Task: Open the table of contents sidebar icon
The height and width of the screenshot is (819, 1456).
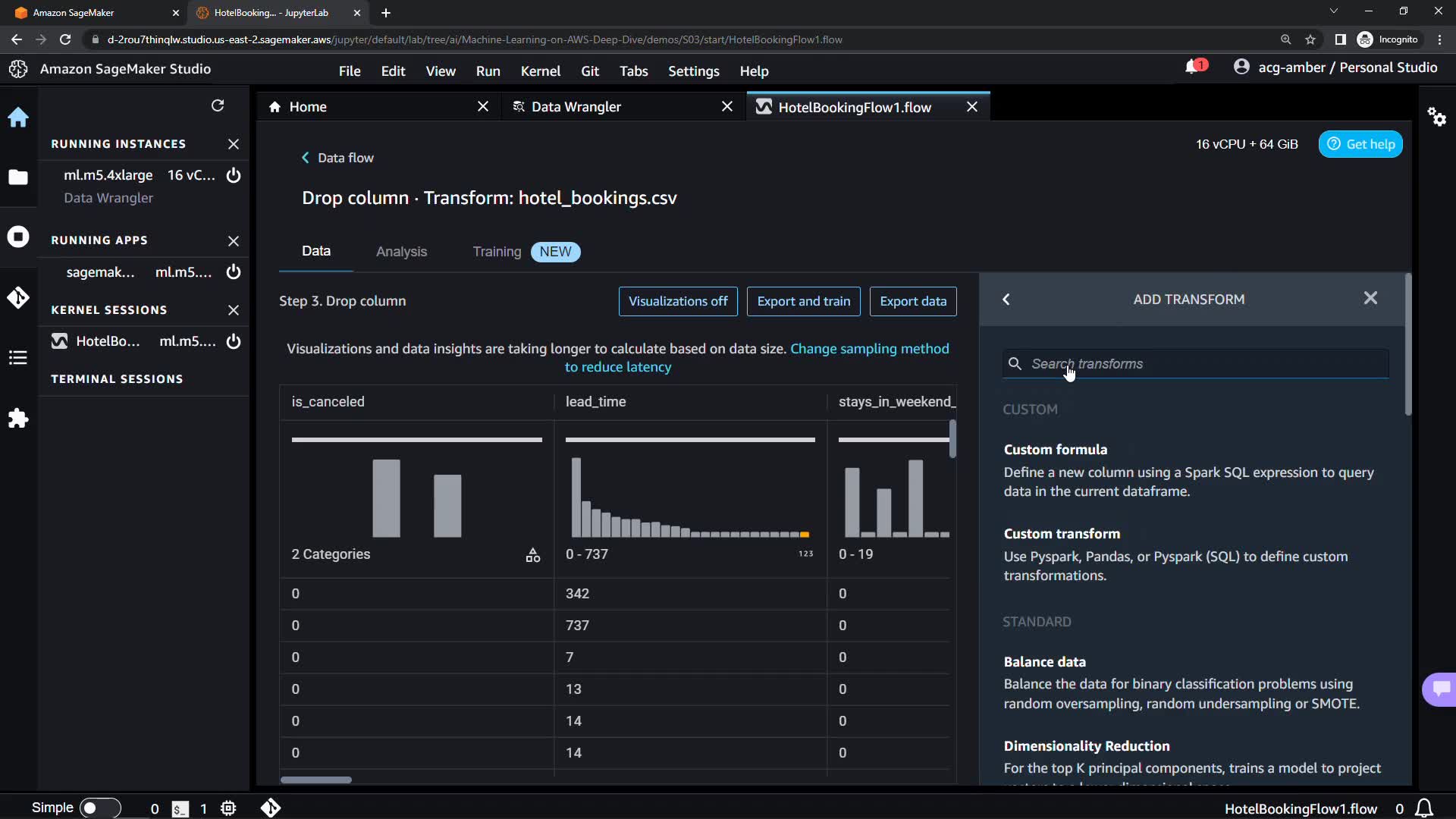Action: point(18,358)
